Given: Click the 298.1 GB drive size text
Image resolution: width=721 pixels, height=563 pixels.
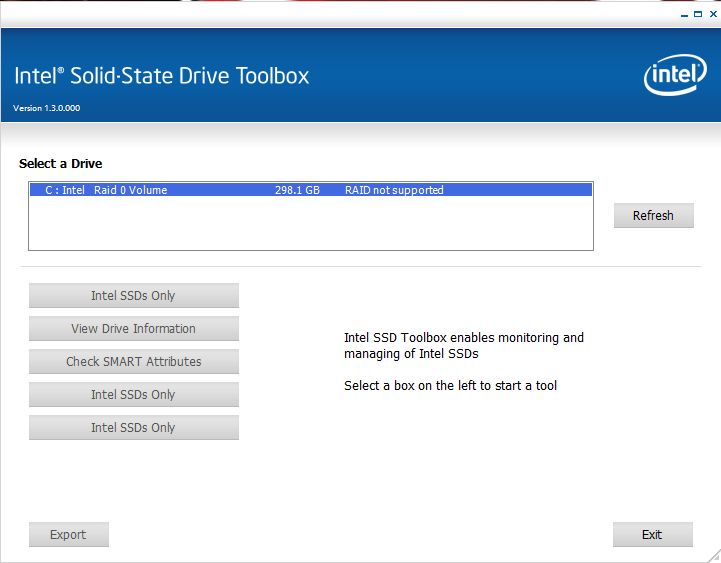Looking at the screenshot, I should pyautogui.click(x=297, y=190).
